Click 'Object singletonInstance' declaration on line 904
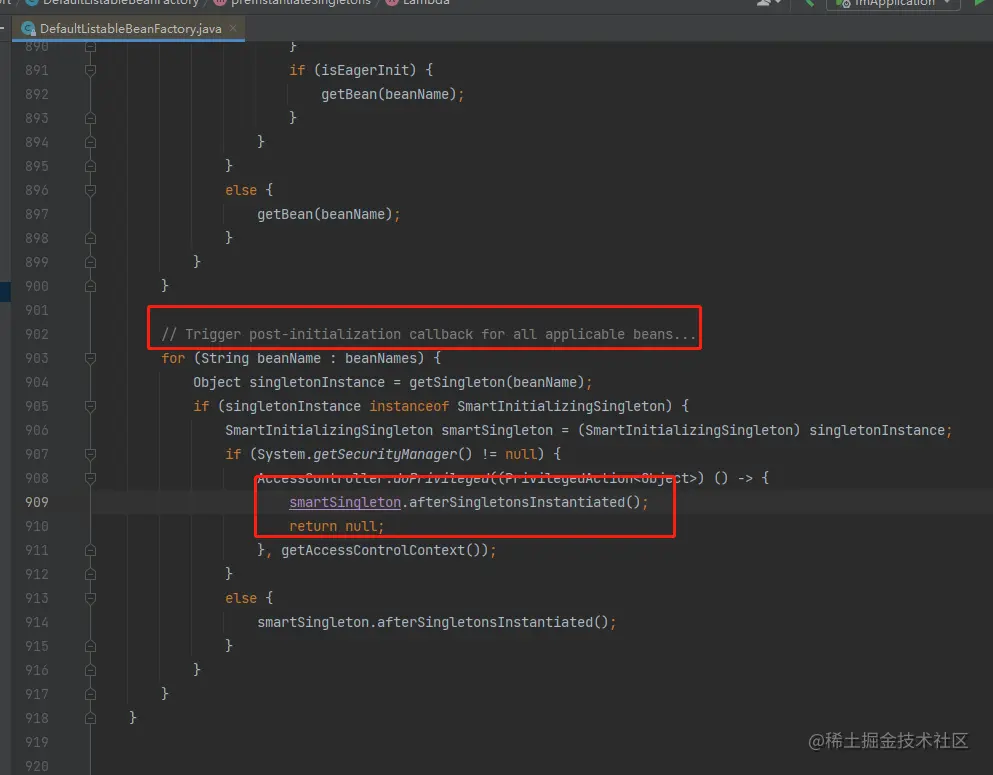 289,382
